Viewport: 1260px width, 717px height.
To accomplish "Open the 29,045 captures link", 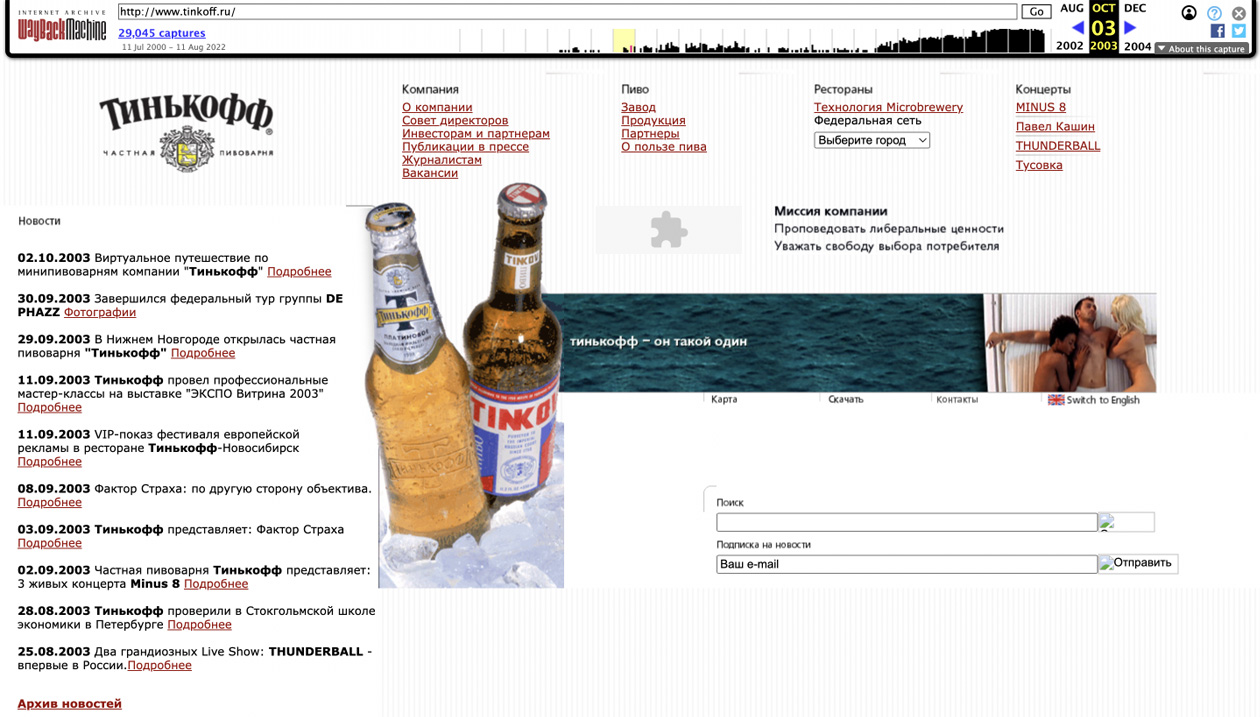I will pyautogui.click(x=161, y=33).
